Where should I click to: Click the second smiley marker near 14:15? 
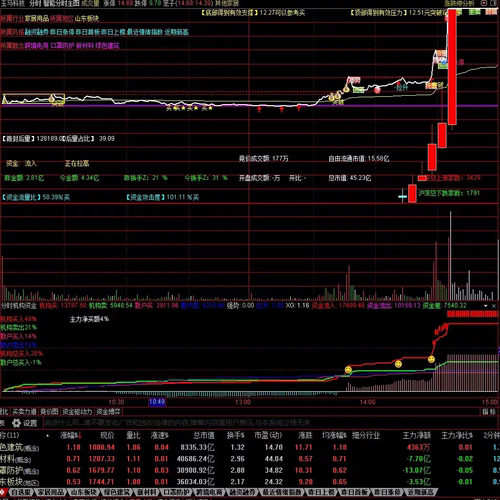pyautogui.click(x=398, y=364)
